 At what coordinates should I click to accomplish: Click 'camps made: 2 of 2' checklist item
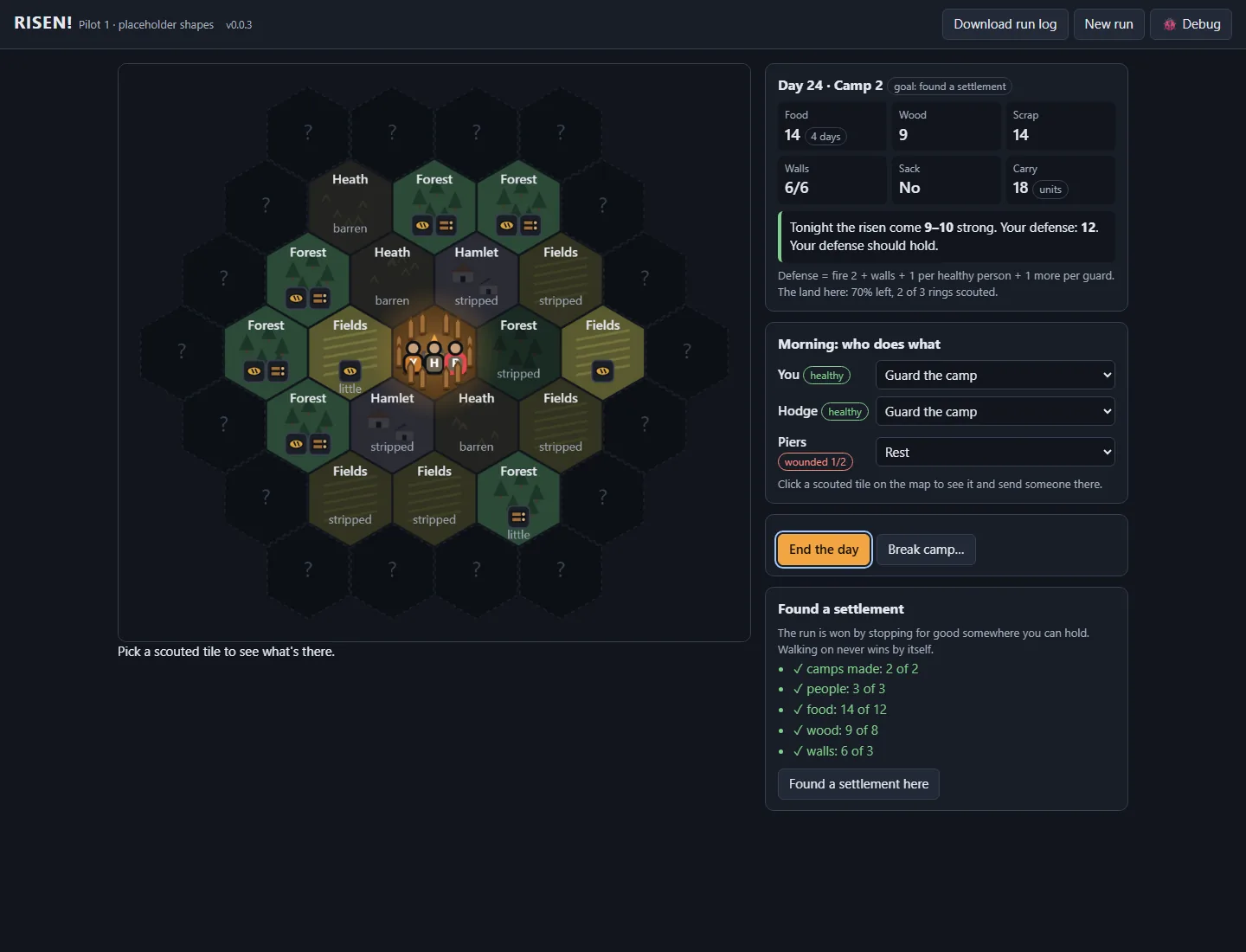pos(856,669)
